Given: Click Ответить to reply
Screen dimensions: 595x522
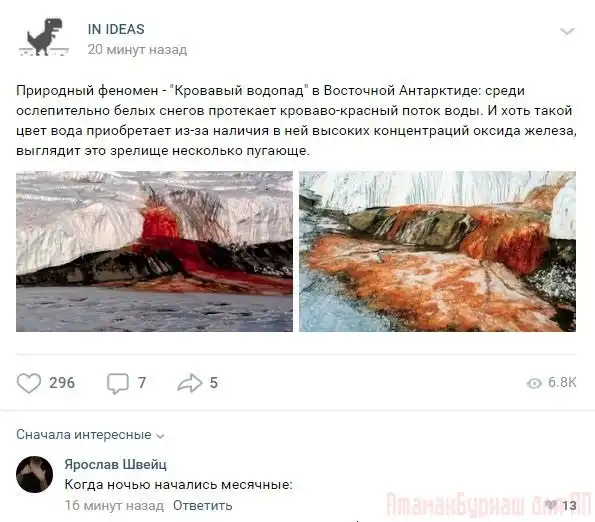Looking at the screenshot, I should coord(203,505).
